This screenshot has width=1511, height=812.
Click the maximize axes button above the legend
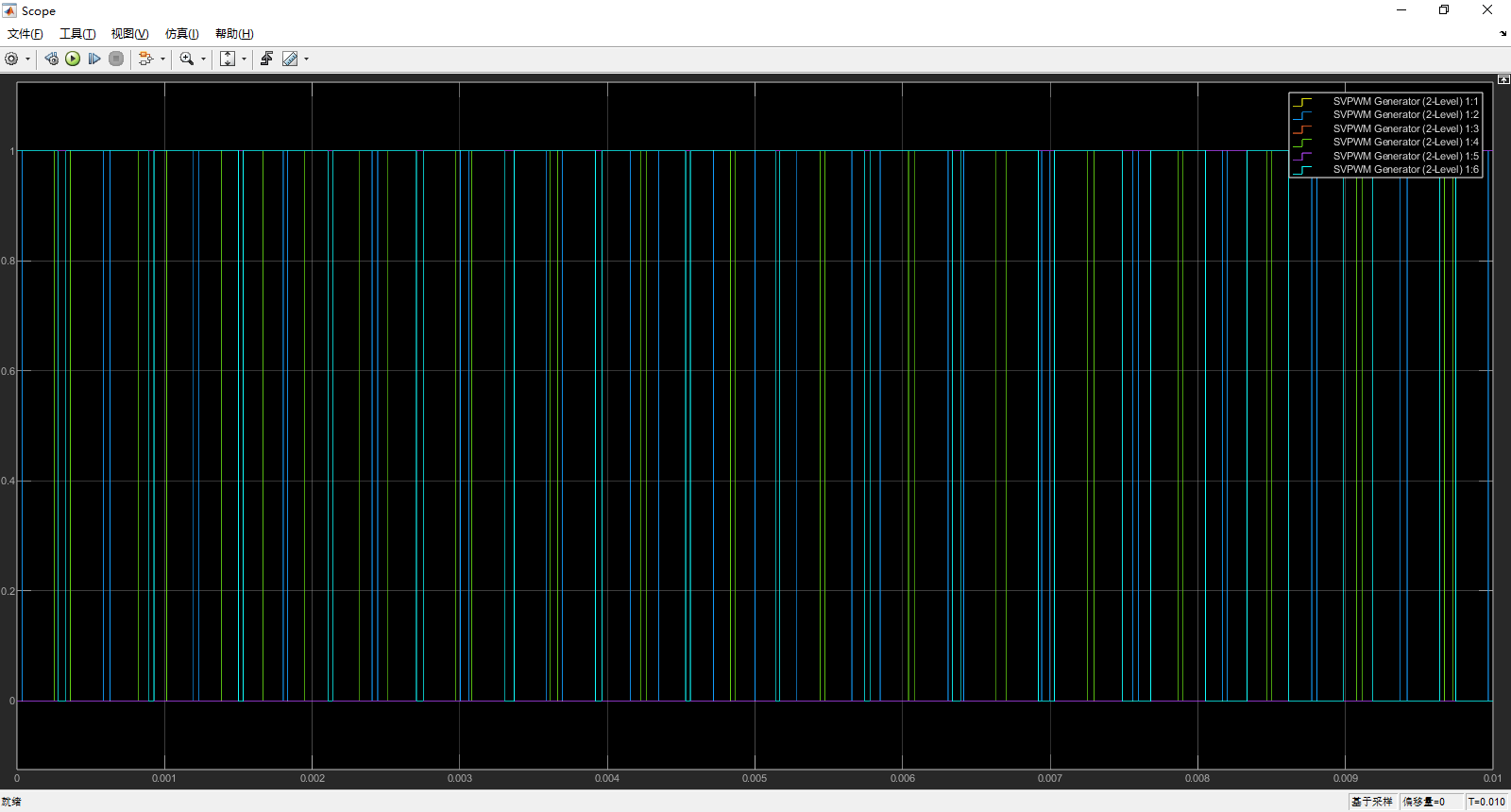pyautogui.click(x=1503, y=80)
